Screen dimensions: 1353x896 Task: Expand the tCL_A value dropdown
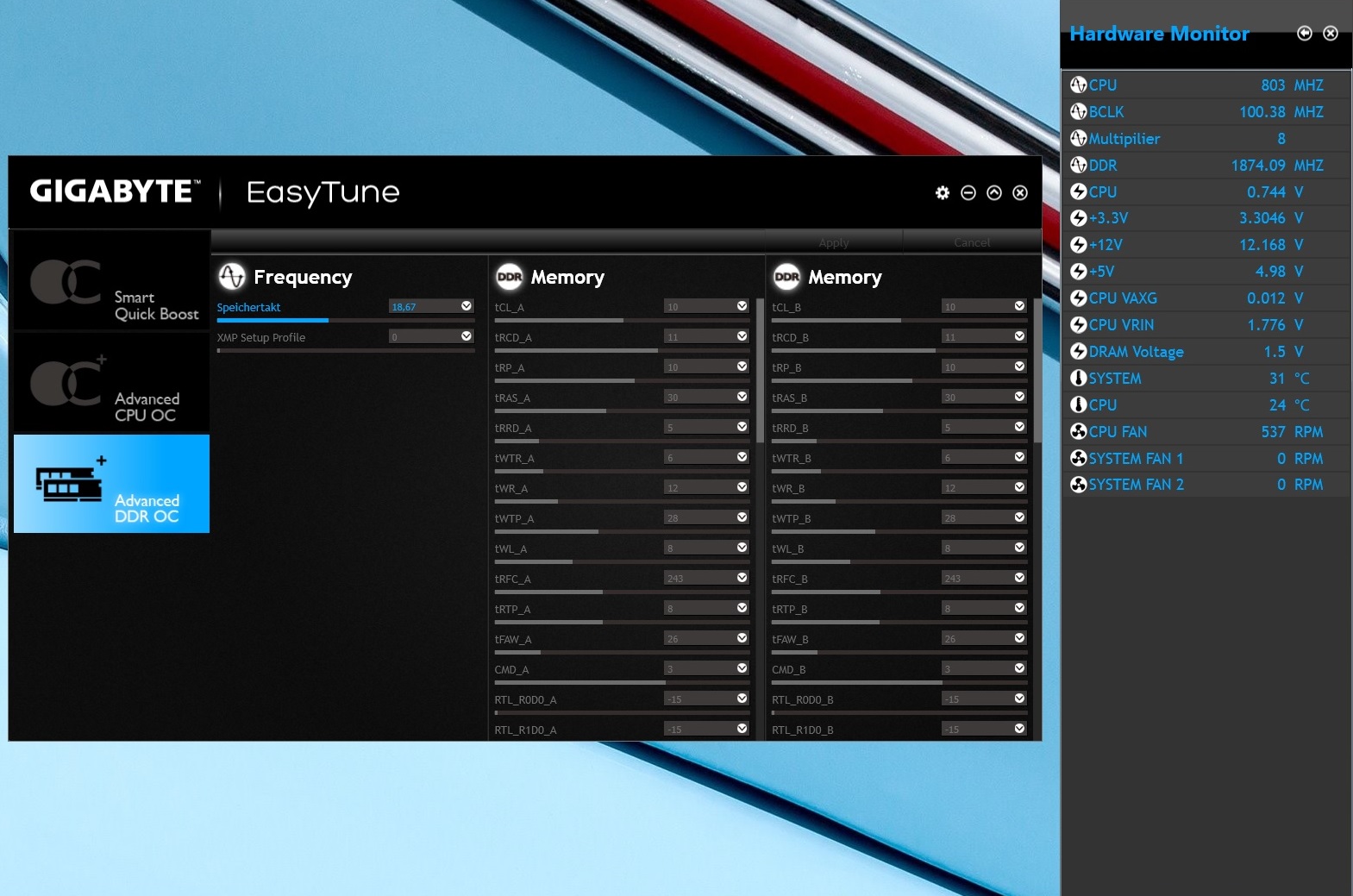click(742, 306)
